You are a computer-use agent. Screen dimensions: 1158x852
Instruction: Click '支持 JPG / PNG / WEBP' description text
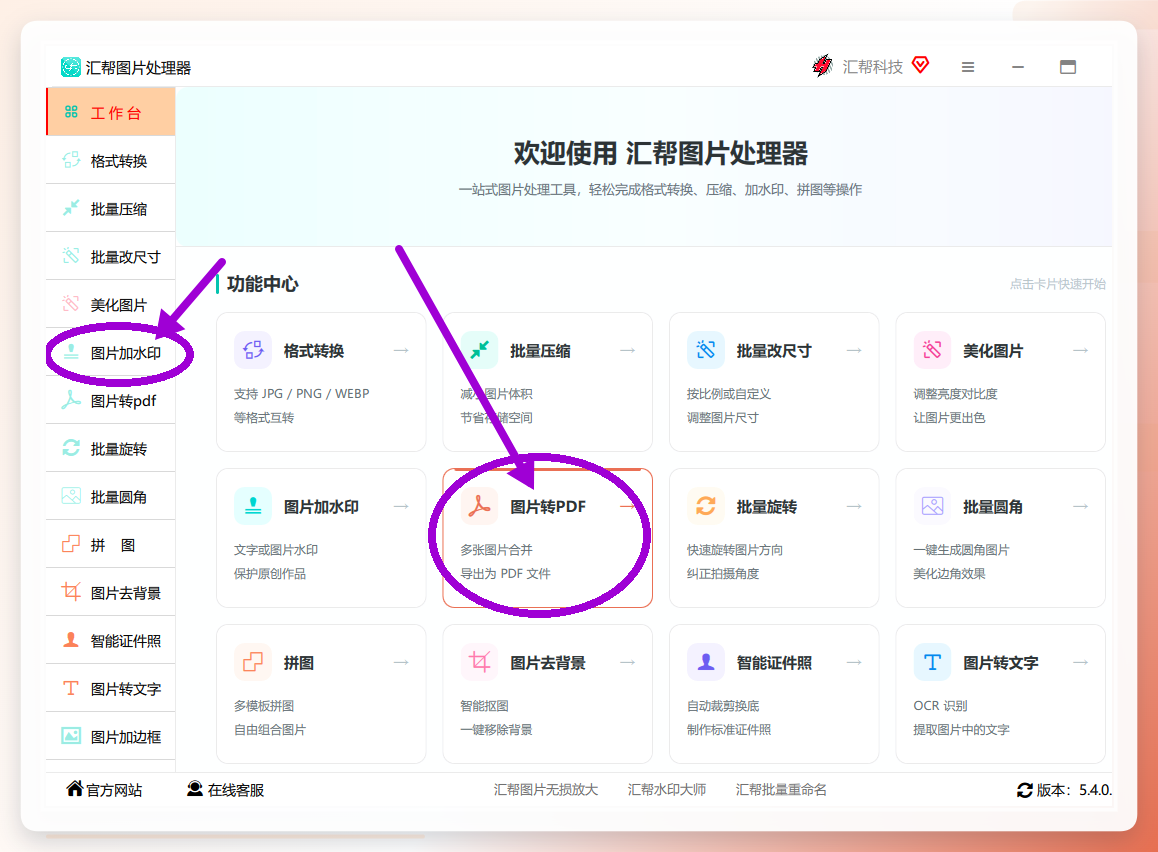(x=301, y=394)
